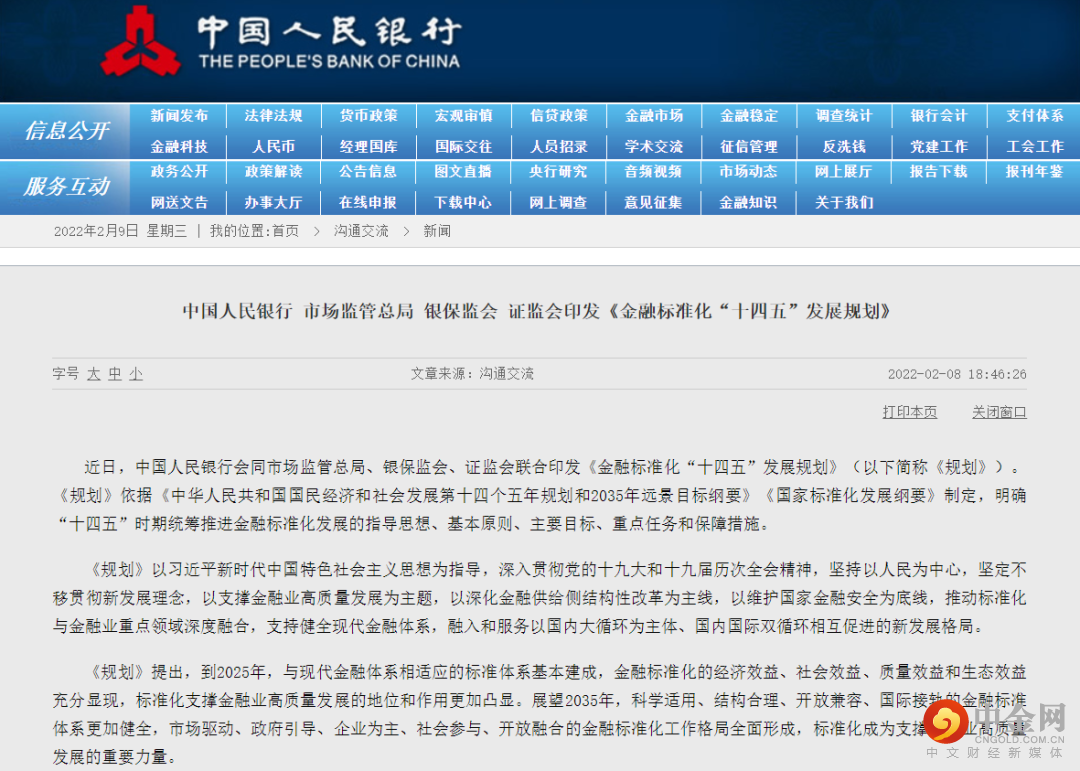The height and width of the screenshot is (771, 1080).
Task: Open 音频视频 under 服务互动
Action: [x=654, y=172]
